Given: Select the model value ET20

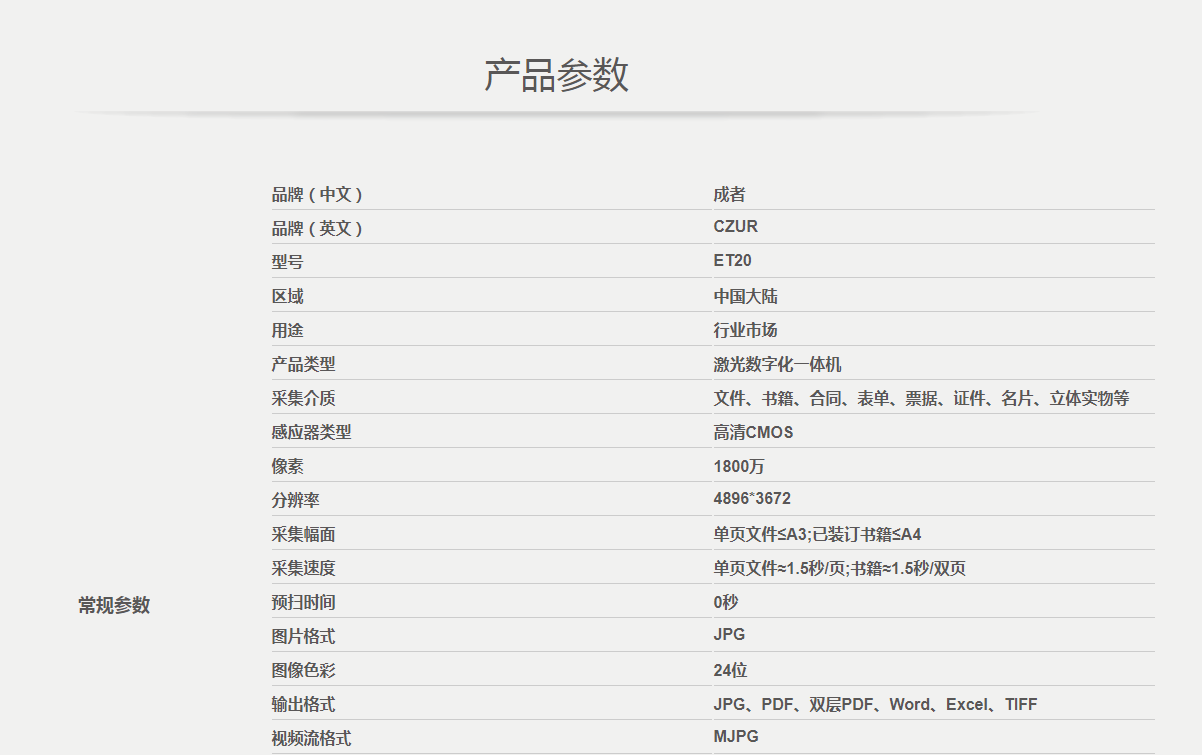Looking at the screenshot, I should (733, 261).
